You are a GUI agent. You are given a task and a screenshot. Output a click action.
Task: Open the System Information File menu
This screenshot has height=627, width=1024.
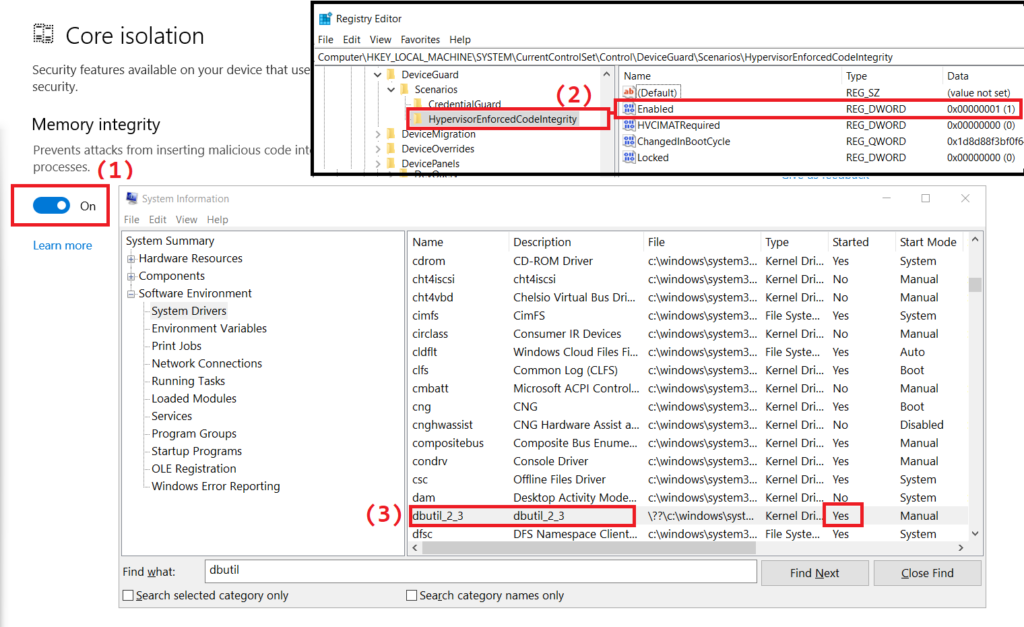(x=131, y=219)
